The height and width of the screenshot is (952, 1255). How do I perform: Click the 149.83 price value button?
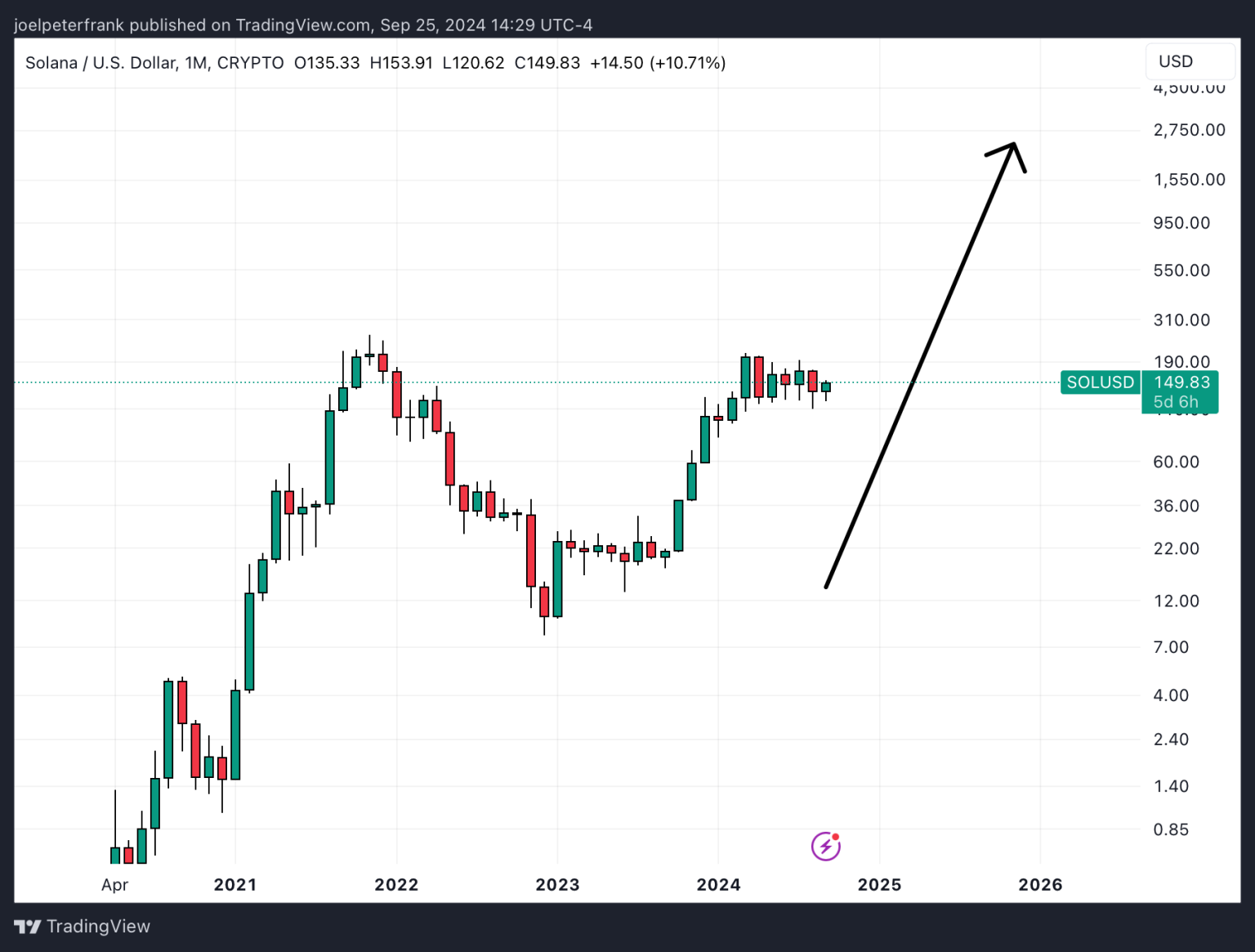coord(1182,382)
